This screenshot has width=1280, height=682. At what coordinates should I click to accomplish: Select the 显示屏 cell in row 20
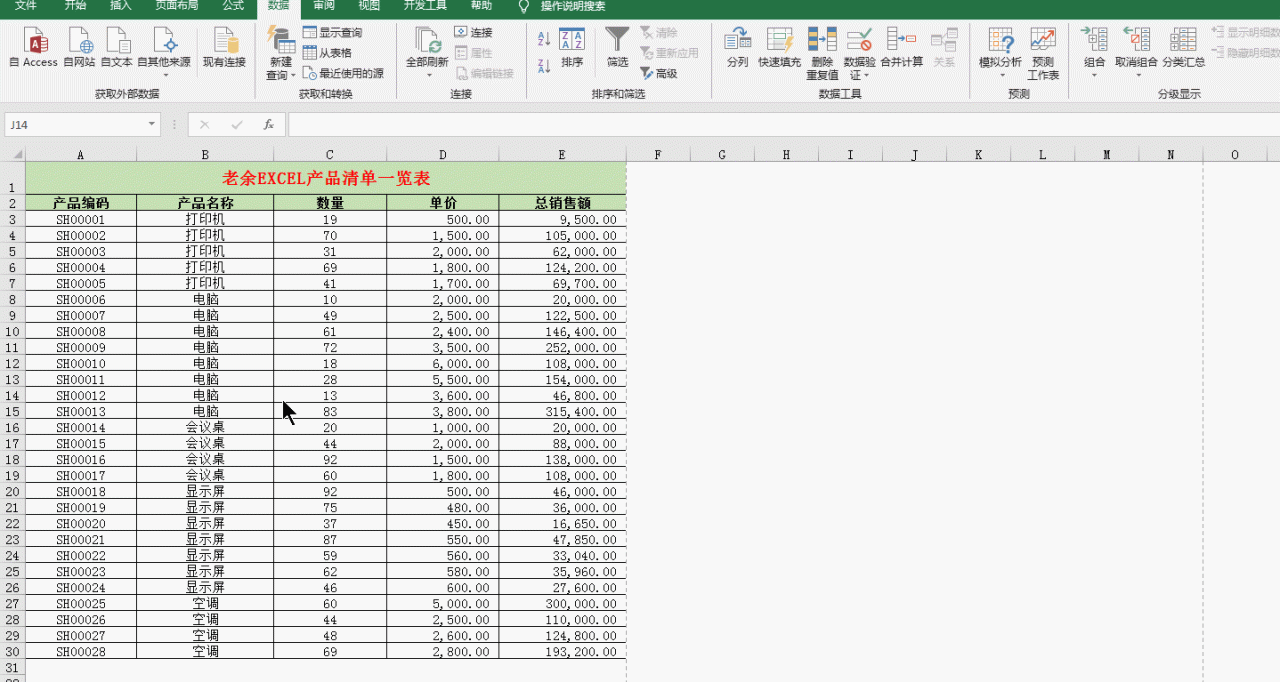coord(205,491)
